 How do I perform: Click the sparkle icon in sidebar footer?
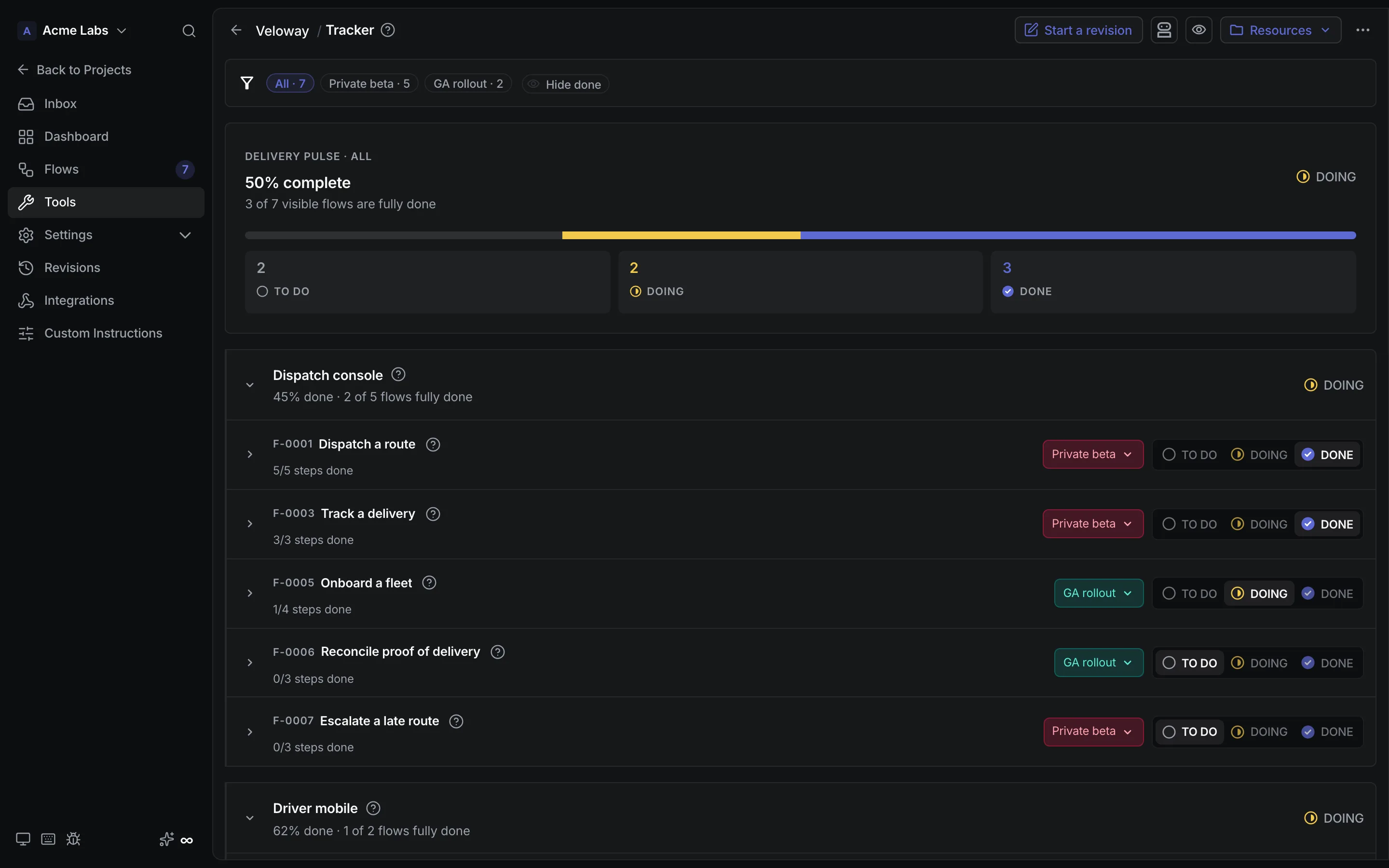(166, 839)
